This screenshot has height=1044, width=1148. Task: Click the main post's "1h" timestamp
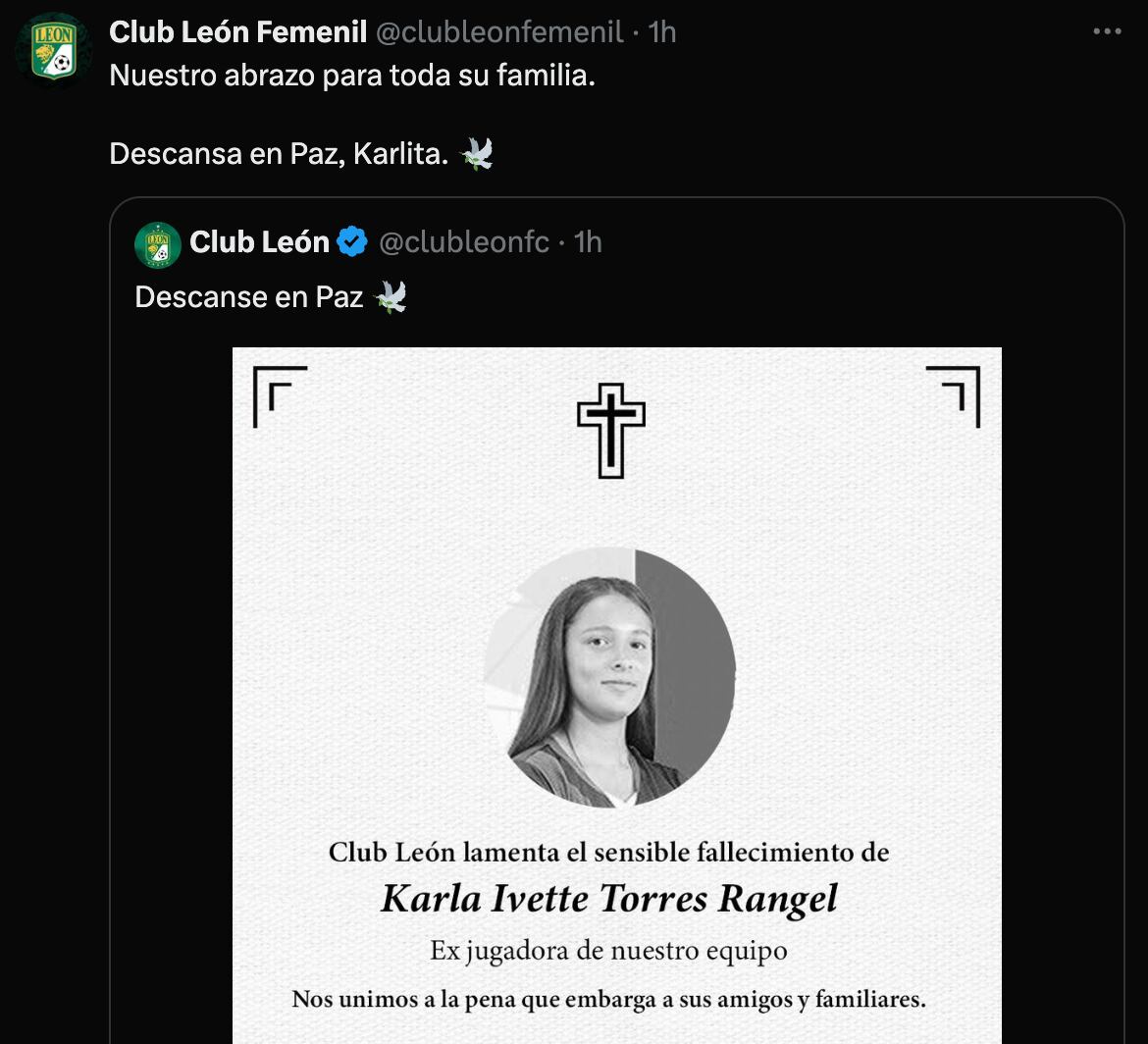(662, 32)
